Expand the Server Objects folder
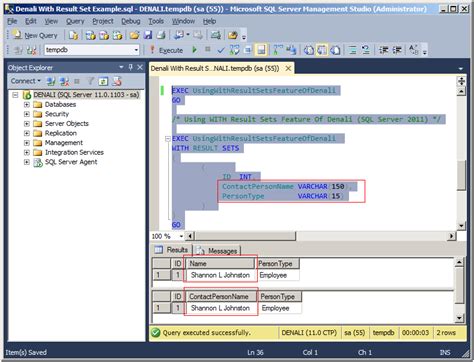Viewport: 474px width, 362px height. click(27, 124)
